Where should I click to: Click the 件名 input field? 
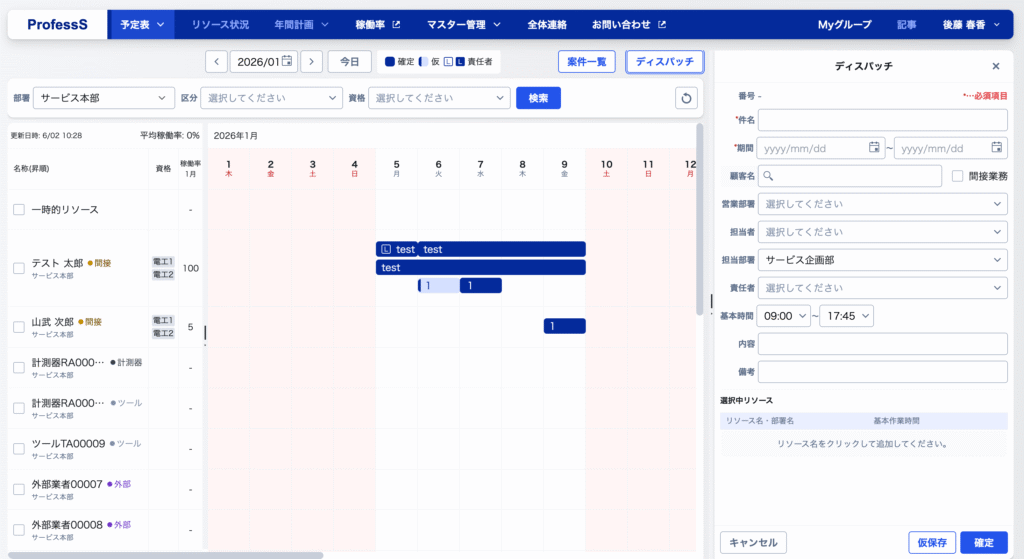(882, 120)
